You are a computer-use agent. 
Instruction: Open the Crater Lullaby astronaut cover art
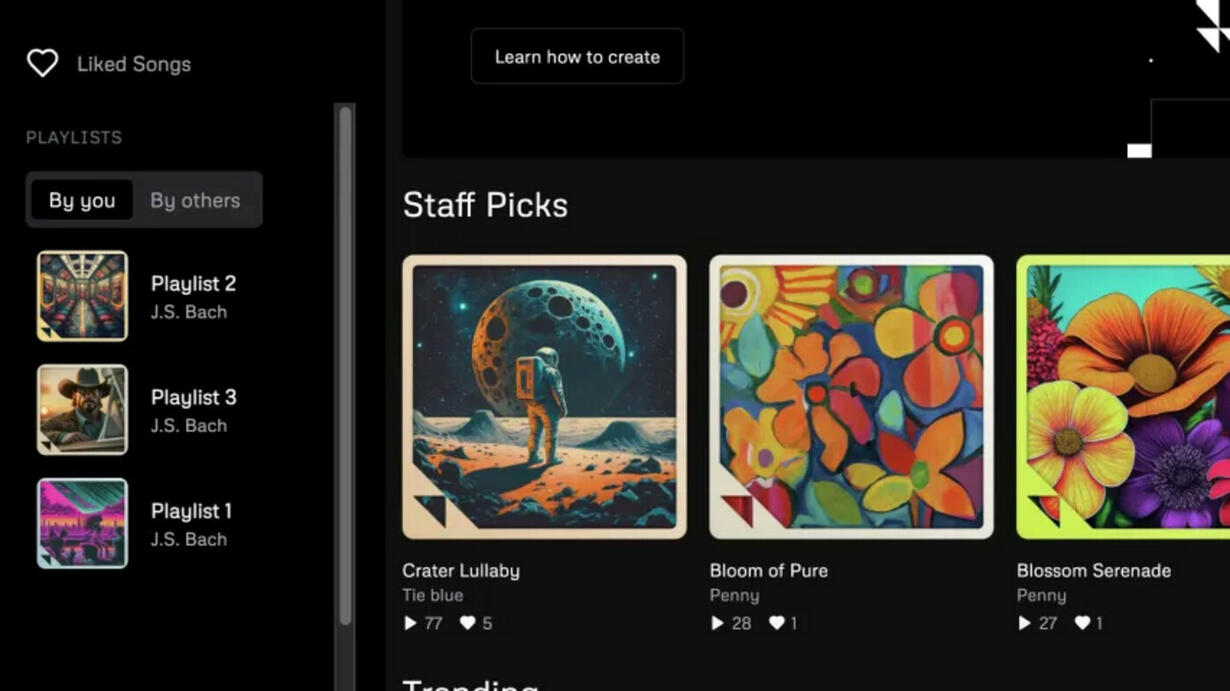(x=544, y=397)
